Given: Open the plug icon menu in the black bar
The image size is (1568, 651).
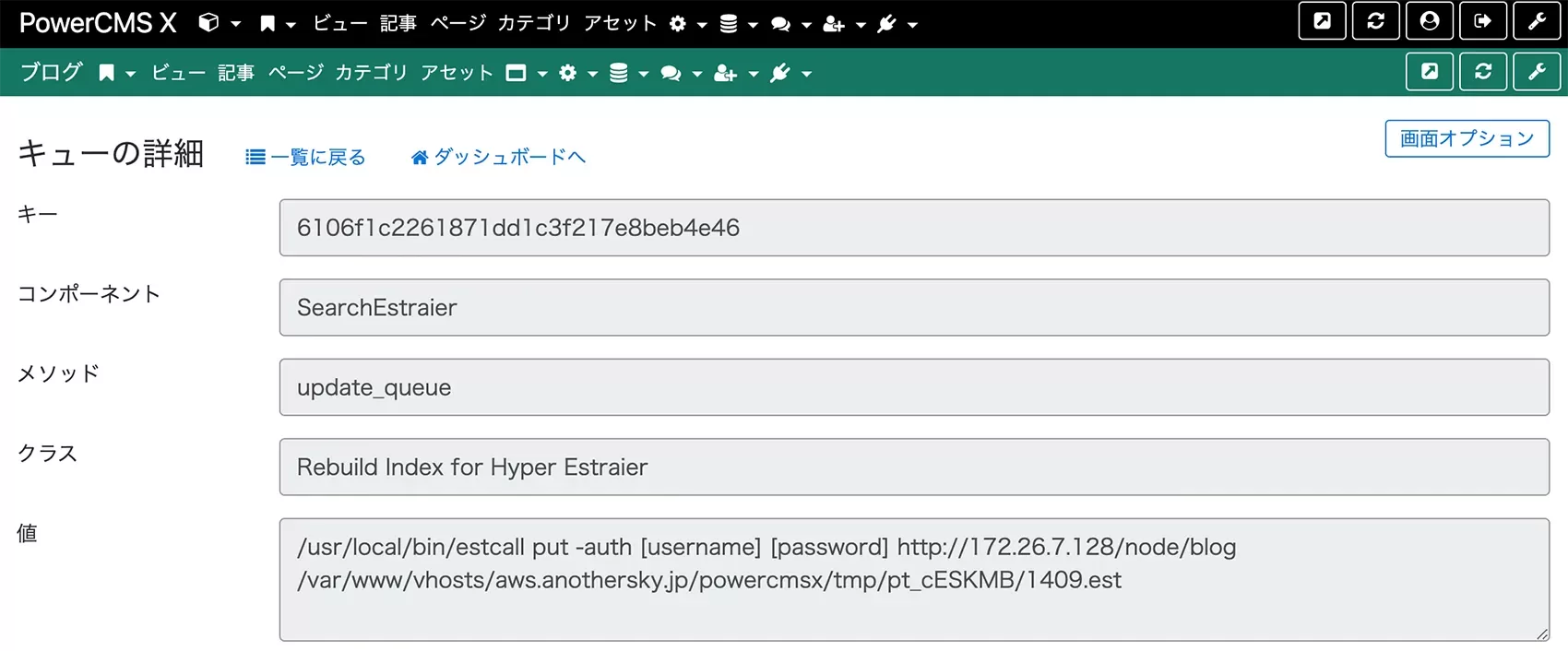Looking at the screenshot, I should point(886,24).
